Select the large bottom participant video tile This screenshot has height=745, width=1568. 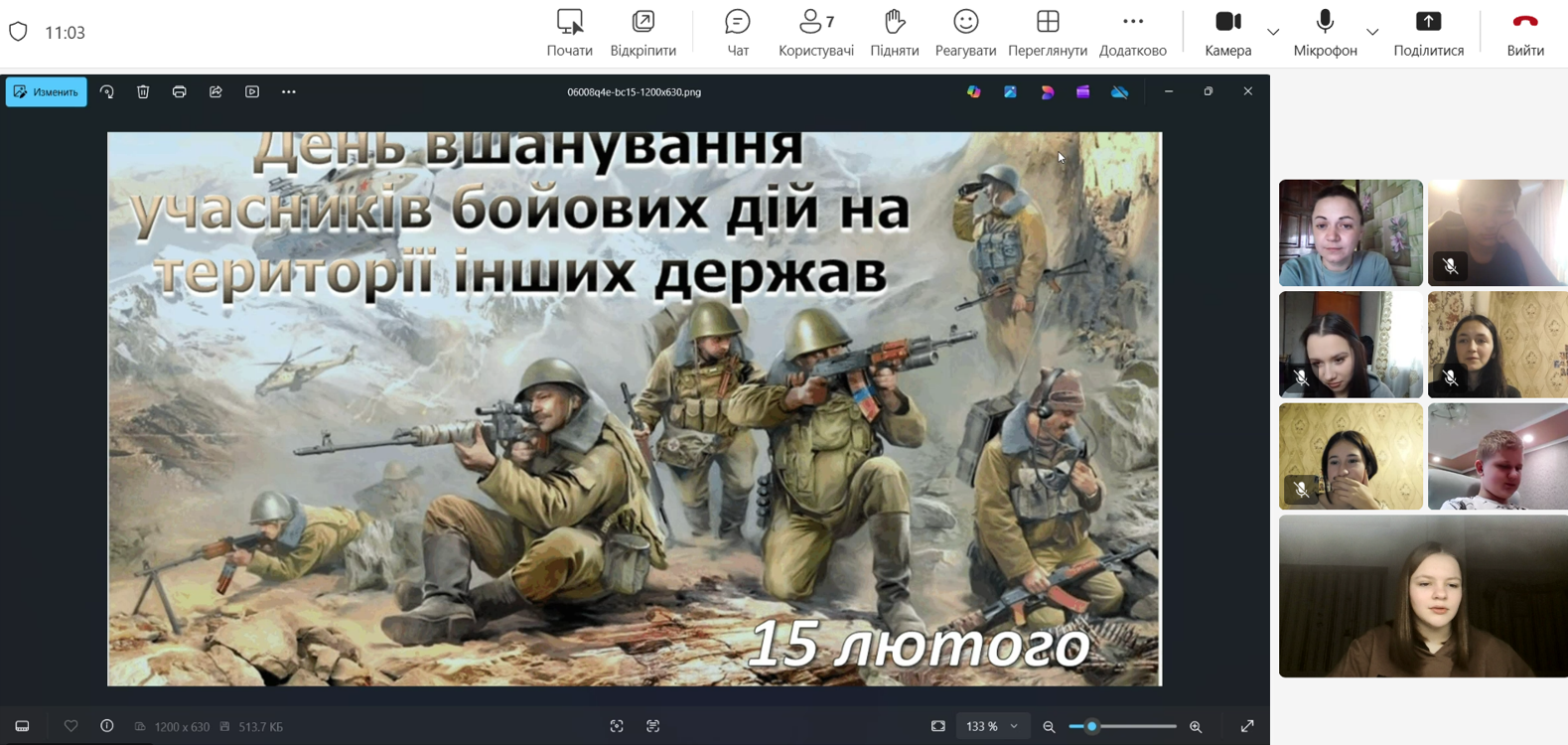pyautogui.click(x=1422, y=596)
